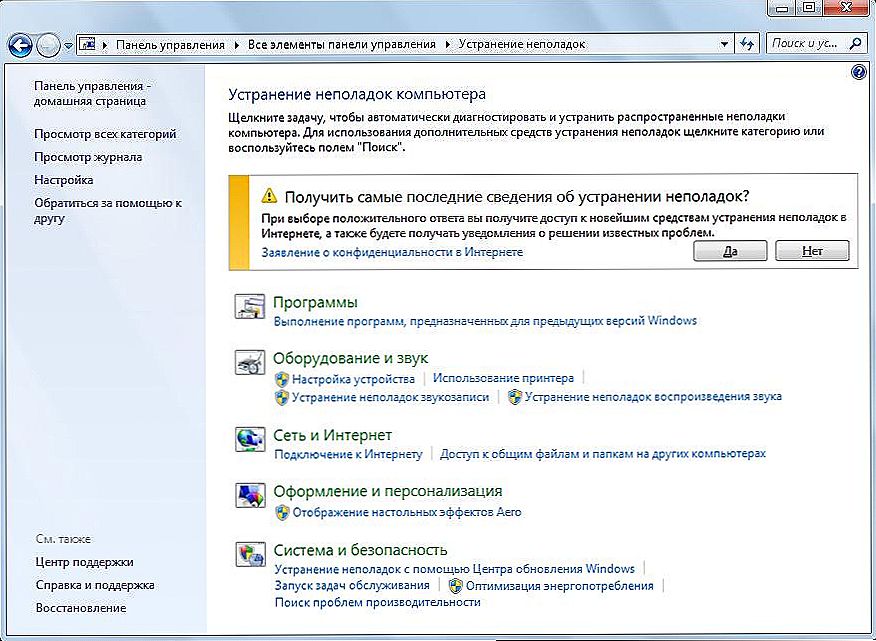
Task: Click the 'Оформление и персонализация' category icon
Action: click(x=250, y=495)
